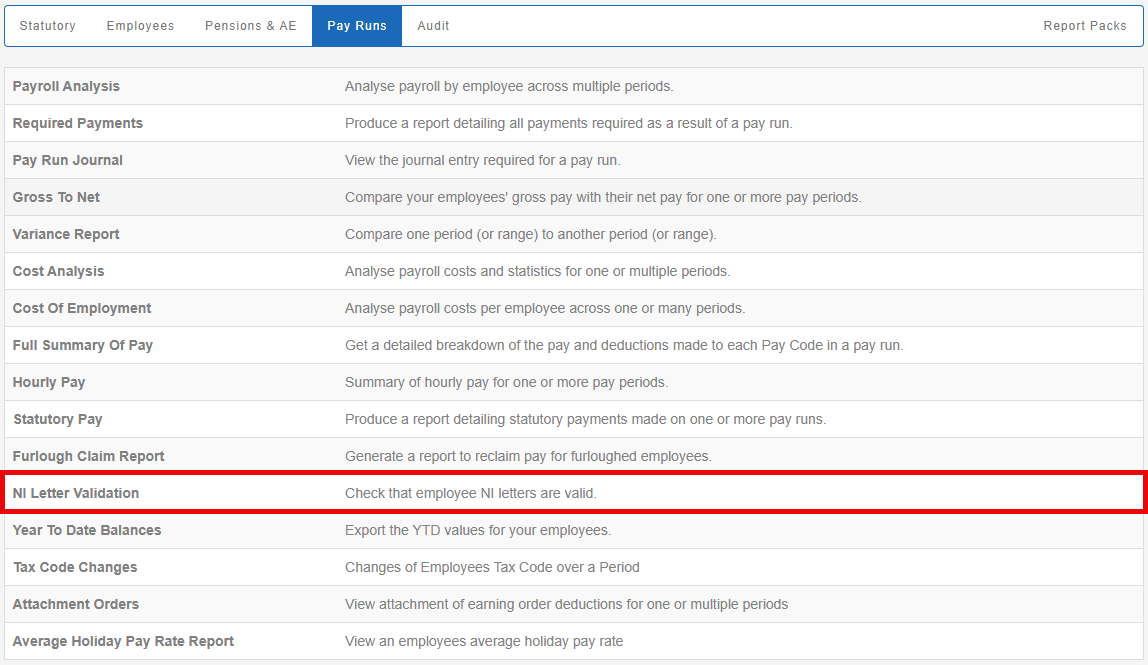Open the Gross To Net report
The width and height of the screenshot is (1148, 665).
click(57, 198)
